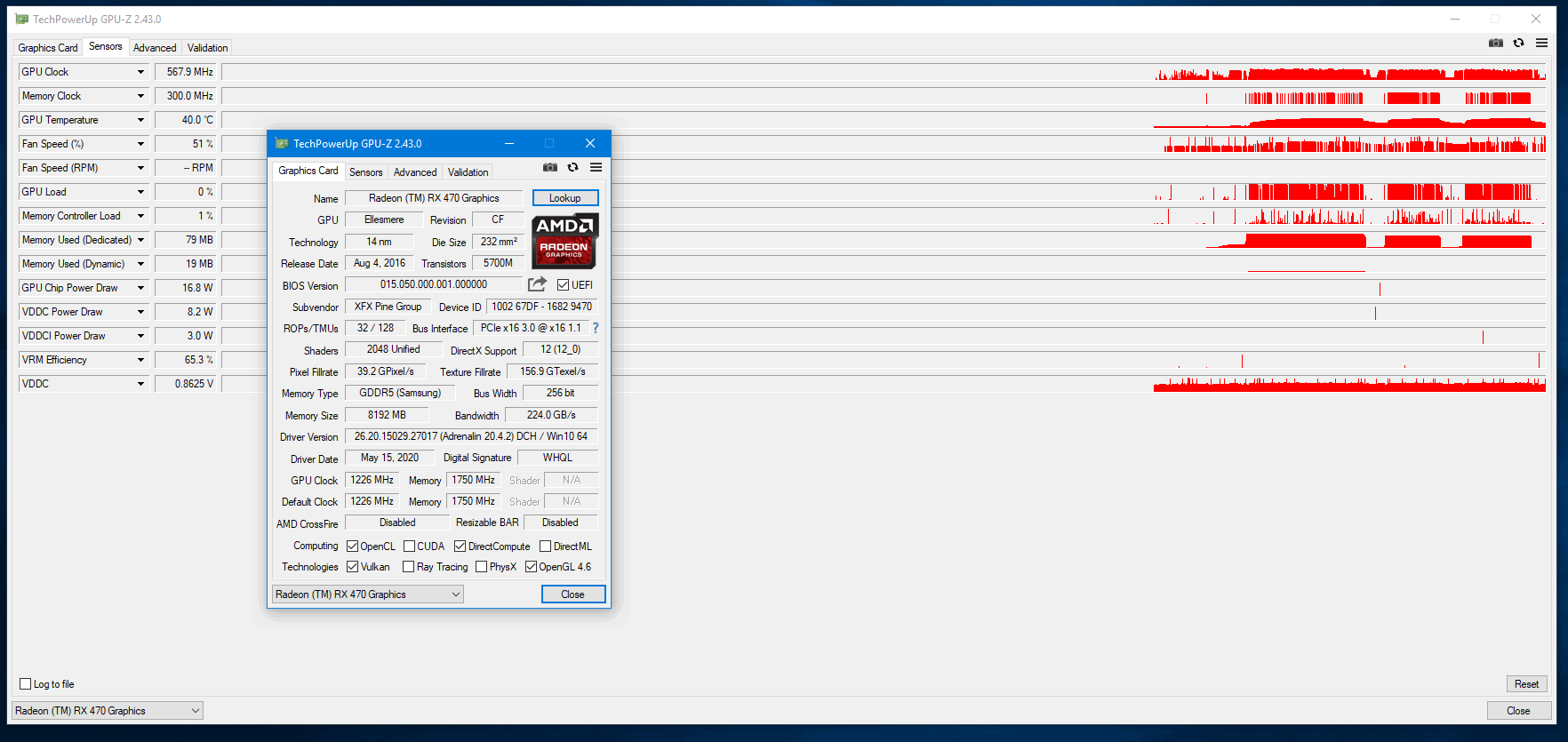The width and height of the screenshot is (1568, 742).
Task: Open the GPU Temperature sensor dropdown
Action: [140, 120]
